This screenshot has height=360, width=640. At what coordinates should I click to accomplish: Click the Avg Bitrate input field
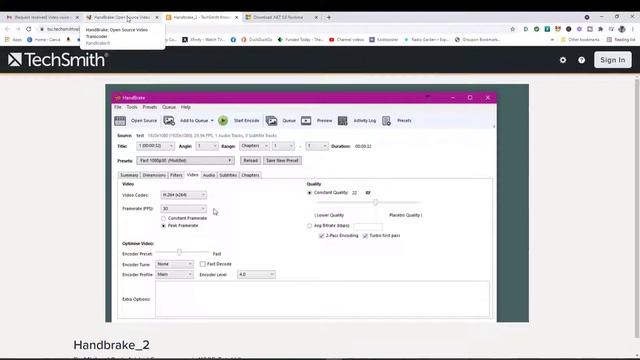pyautogui.click(x=368, y=226)
